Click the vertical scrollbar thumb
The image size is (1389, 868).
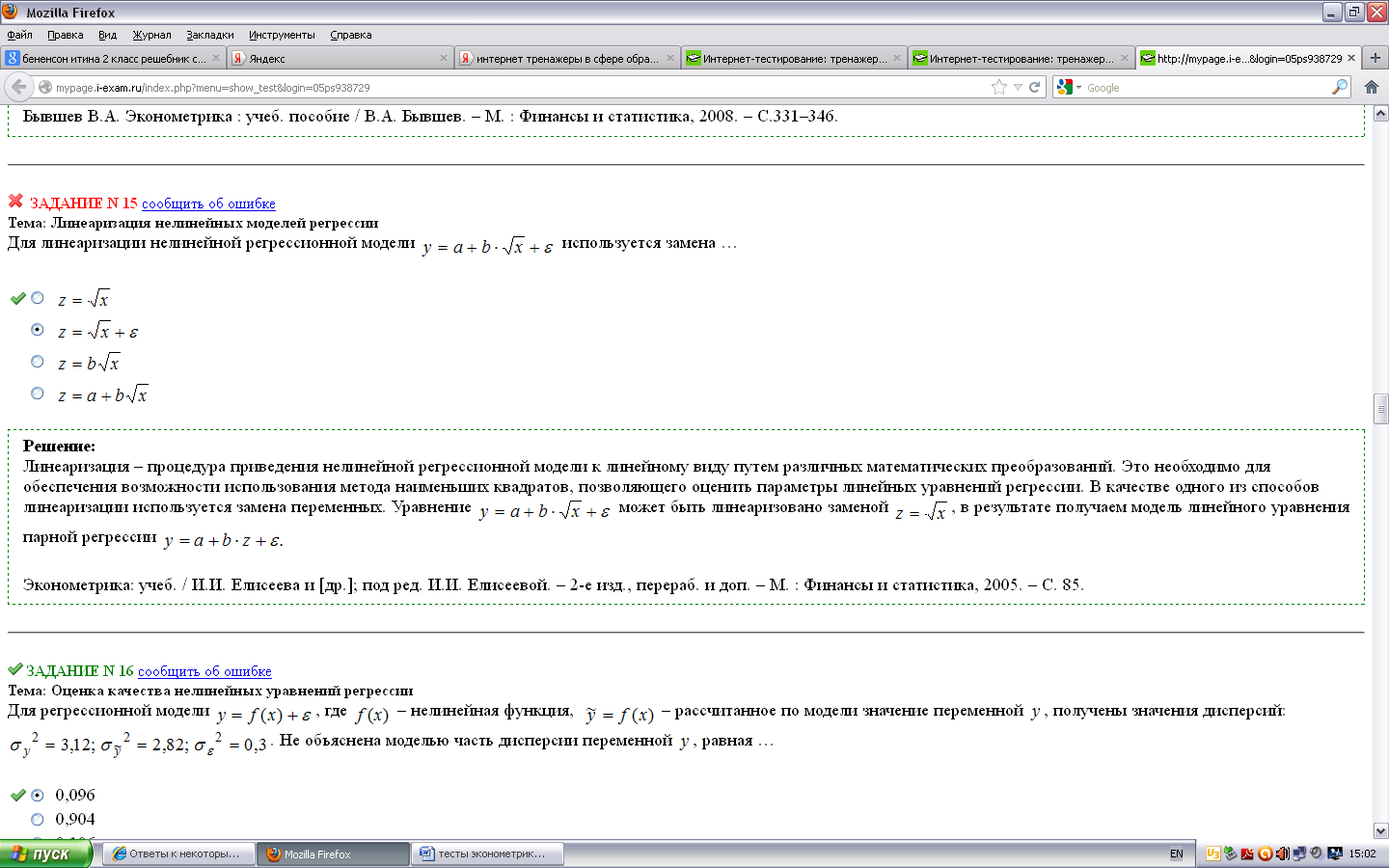[1380, 409]
